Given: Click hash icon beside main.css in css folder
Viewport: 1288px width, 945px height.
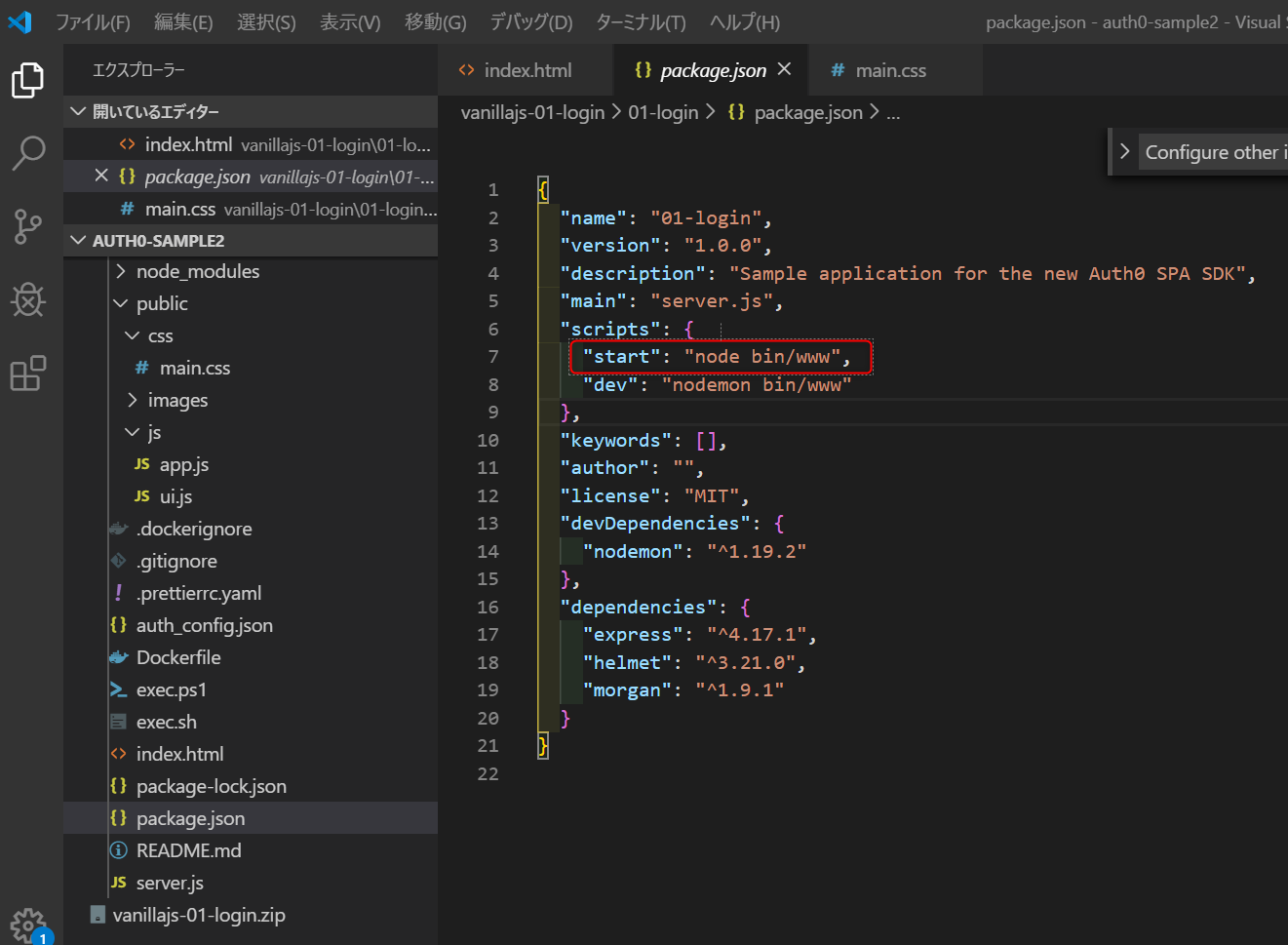Looking at the screenshot, I should (x=142, y=368).
